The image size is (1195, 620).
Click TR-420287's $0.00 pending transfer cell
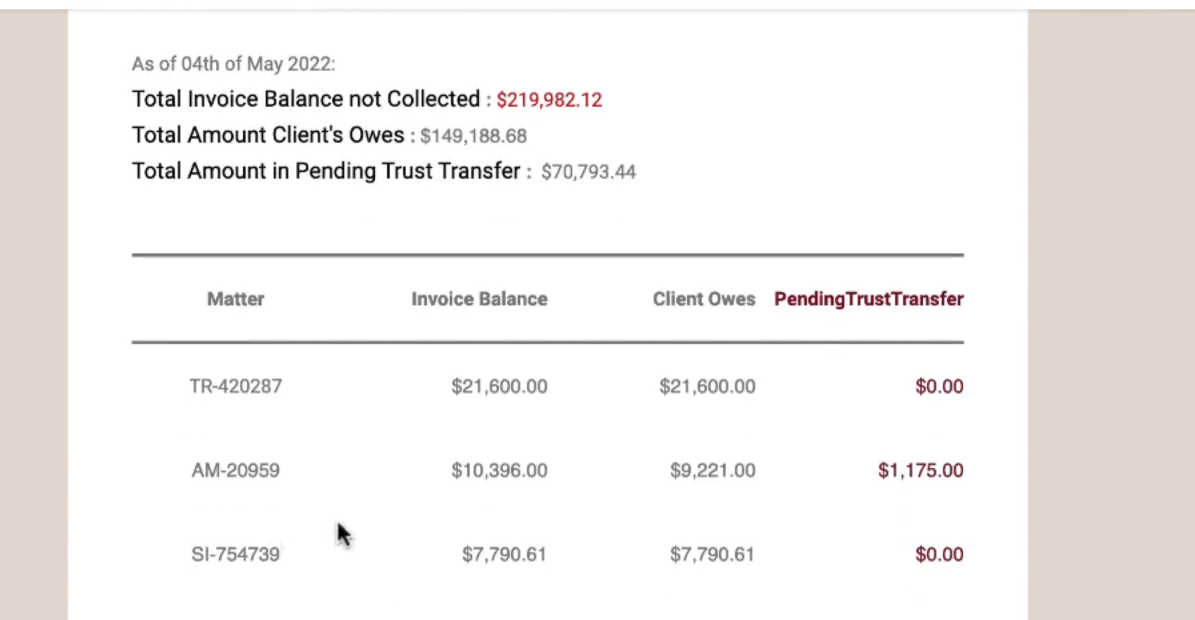(x=939, y=386)
